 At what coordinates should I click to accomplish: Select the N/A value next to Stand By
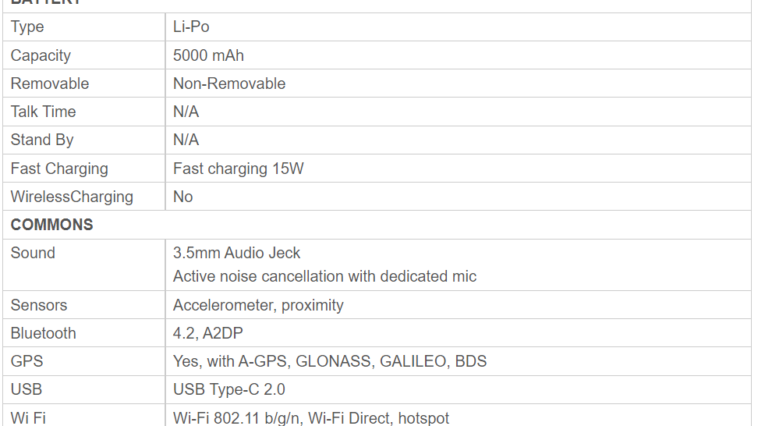tap(186, 140)
